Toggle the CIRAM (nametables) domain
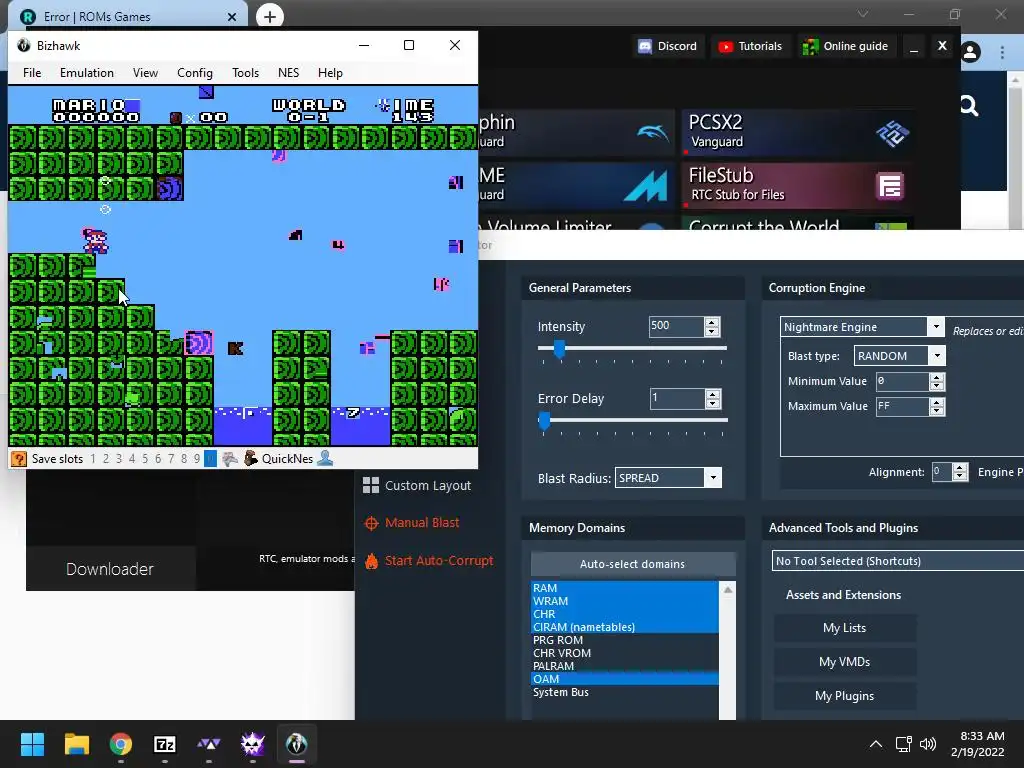Viewport: 1024px width, 768px height. [x=625, y=627]
